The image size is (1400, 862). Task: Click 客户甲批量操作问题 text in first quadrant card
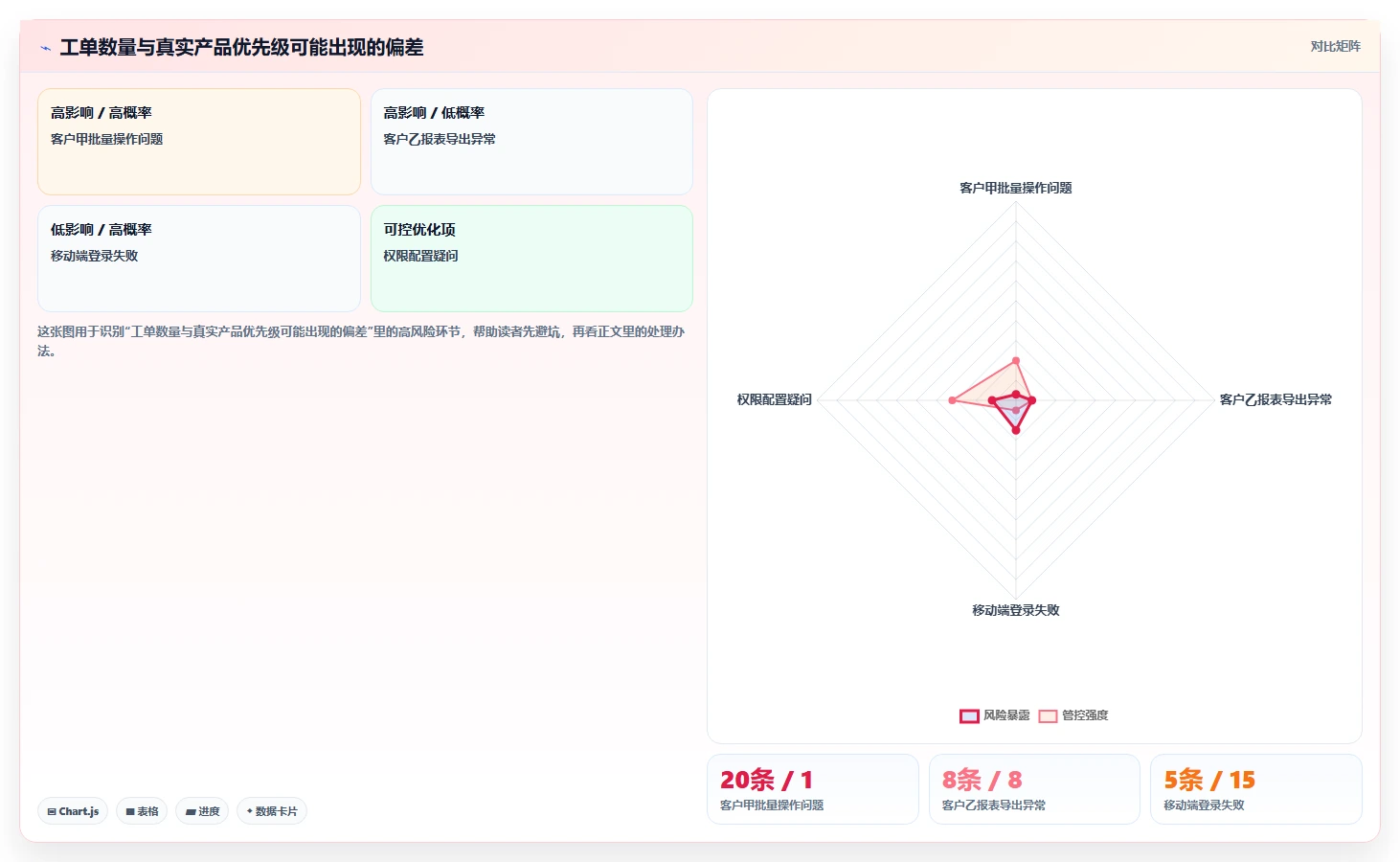[106, 139]
